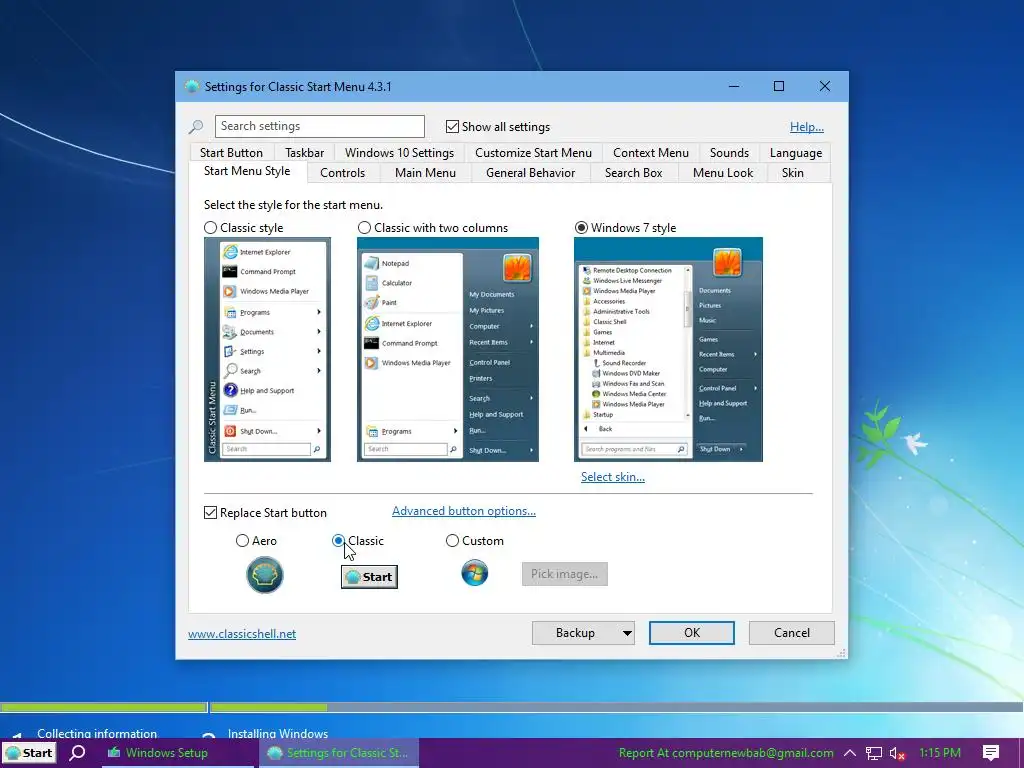Switch to Windows Setup taskbar item
Viewport: 1024px width, 768px height.
176,753
